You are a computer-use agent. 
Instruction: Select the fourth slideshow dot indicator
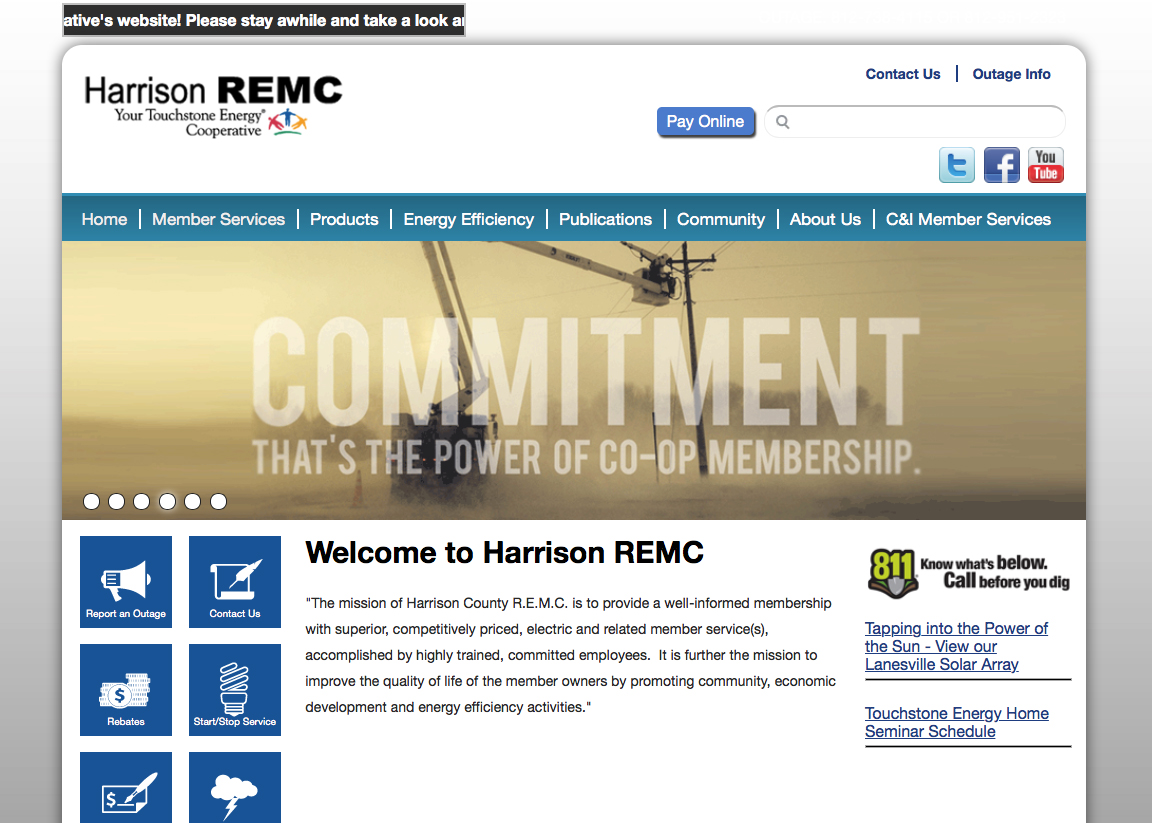coord(167,502)
